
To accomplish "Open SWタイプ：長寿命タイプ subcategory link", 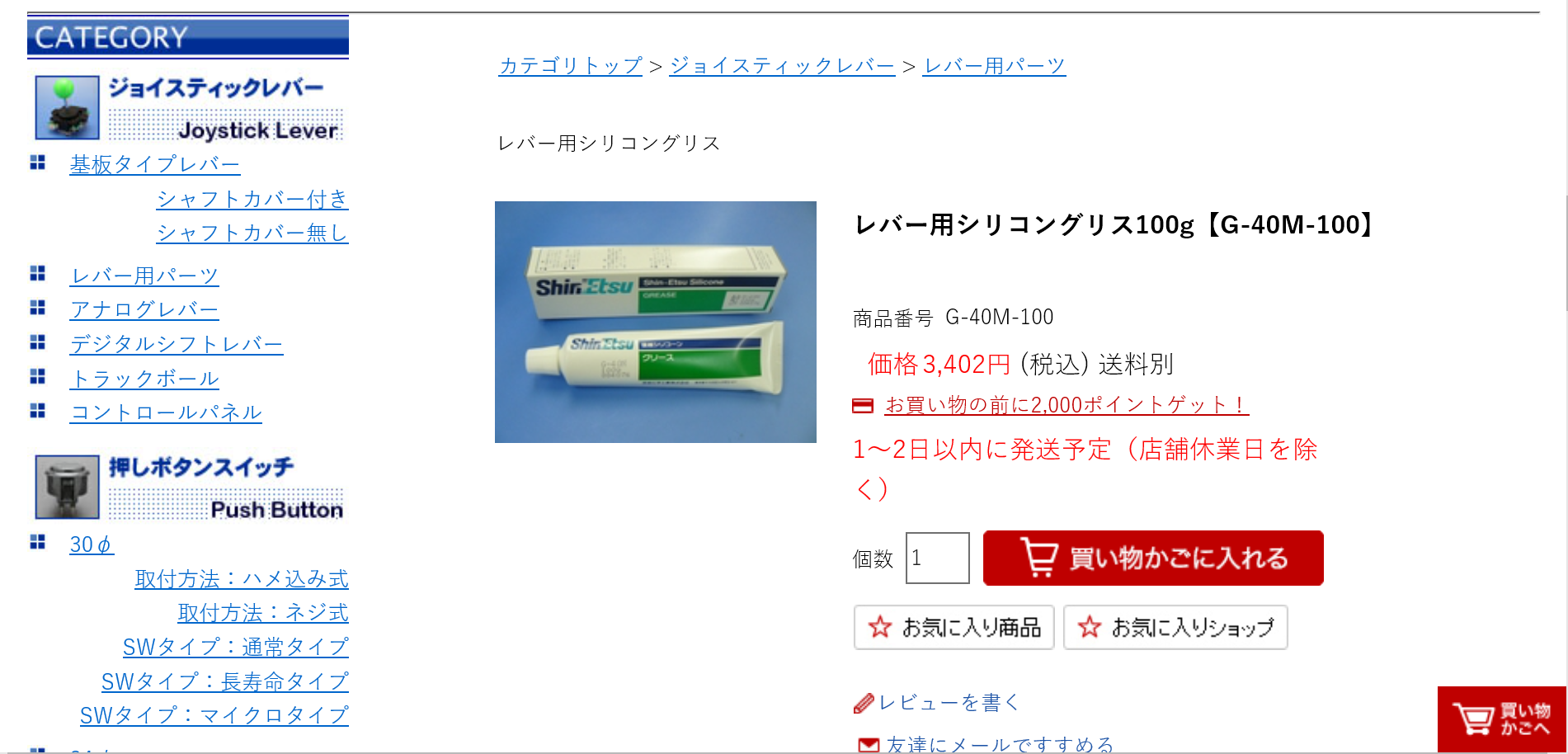I will click(225, 681).
